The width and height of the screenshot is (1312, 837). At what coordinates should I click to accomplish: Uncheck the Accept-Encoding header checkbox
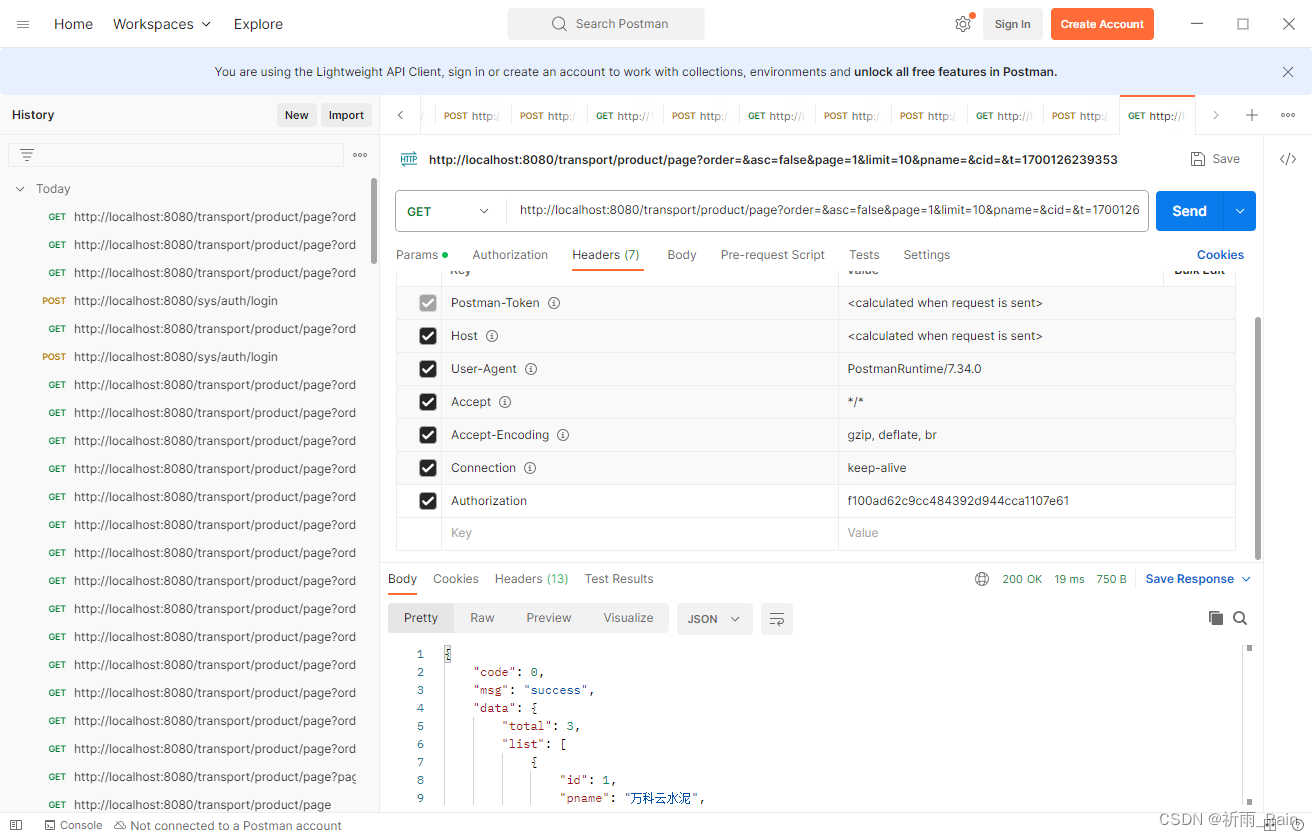pos(428,435)
